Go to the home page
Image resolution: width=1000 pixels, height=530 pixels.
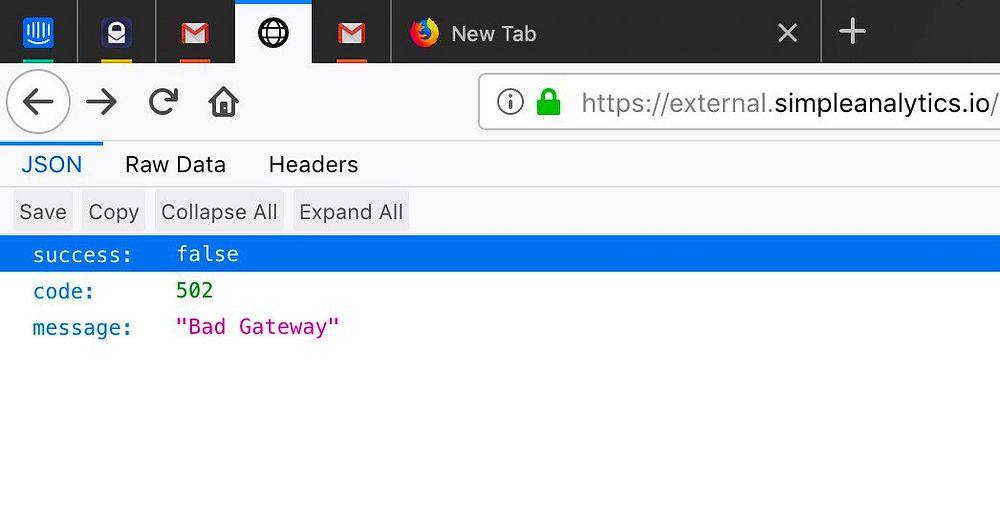(x=223, y=102)
